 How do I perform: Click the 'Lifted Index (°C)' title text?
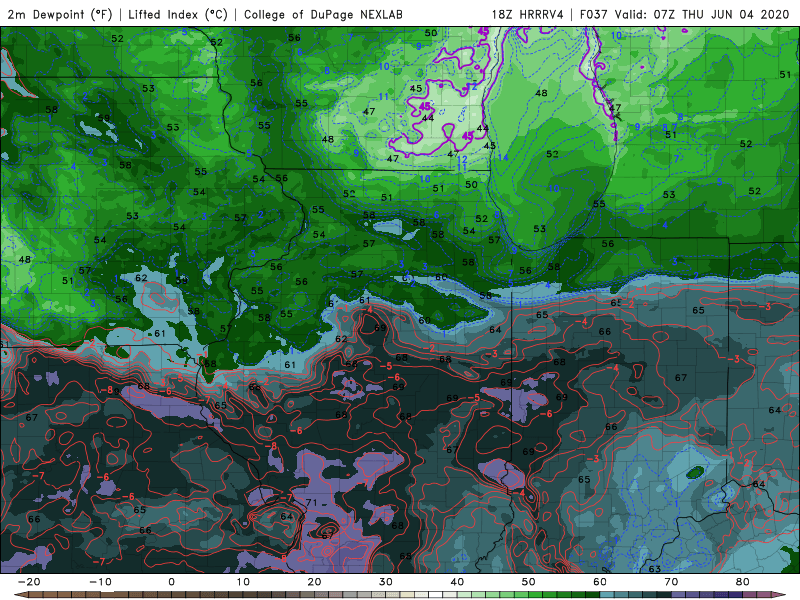click(178, 14)
